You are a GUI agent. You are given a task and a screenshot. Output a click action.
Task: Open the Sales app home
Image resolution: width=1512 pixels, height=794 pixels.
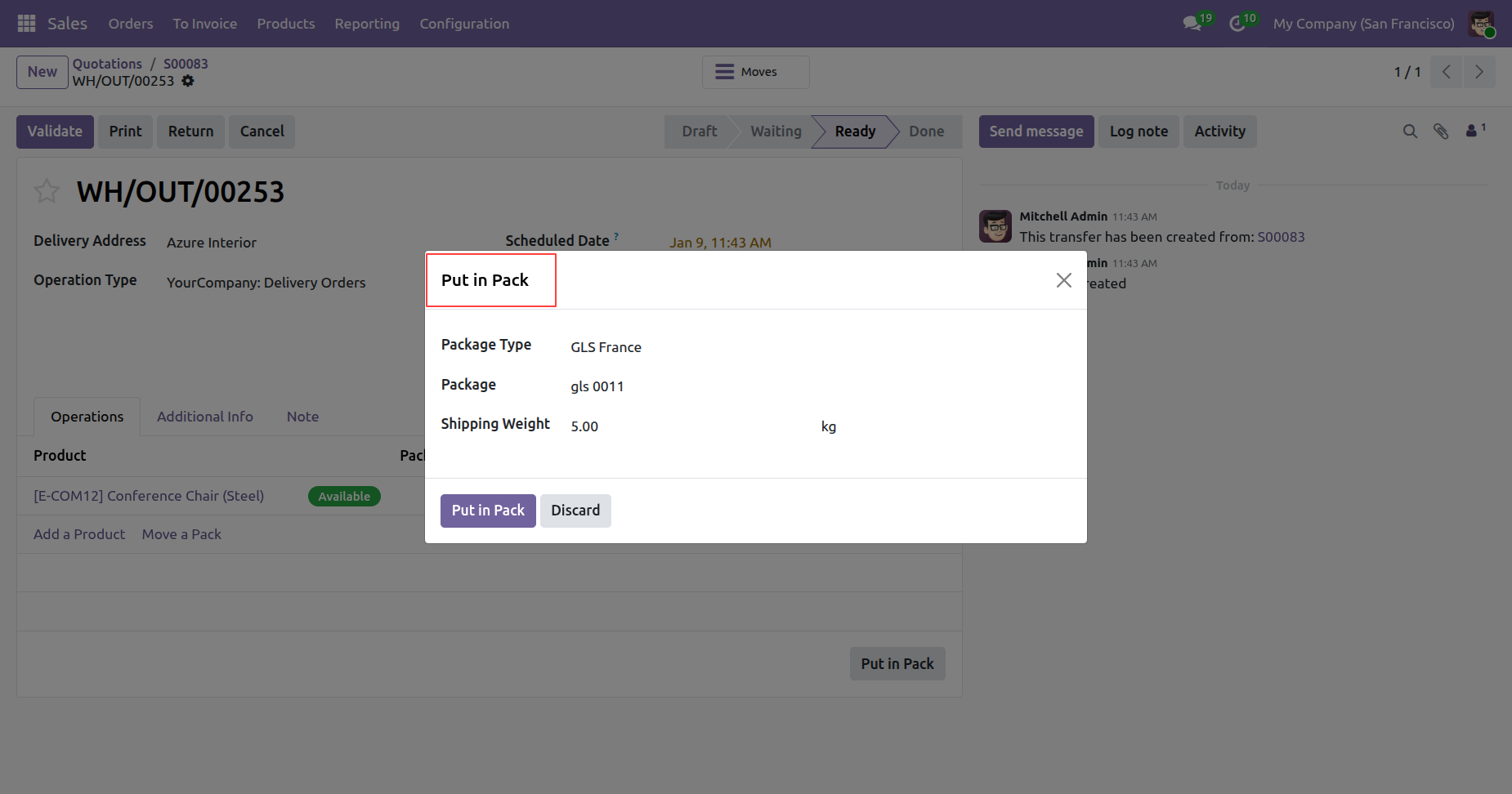pyautogui.click(x=67, y=24)
